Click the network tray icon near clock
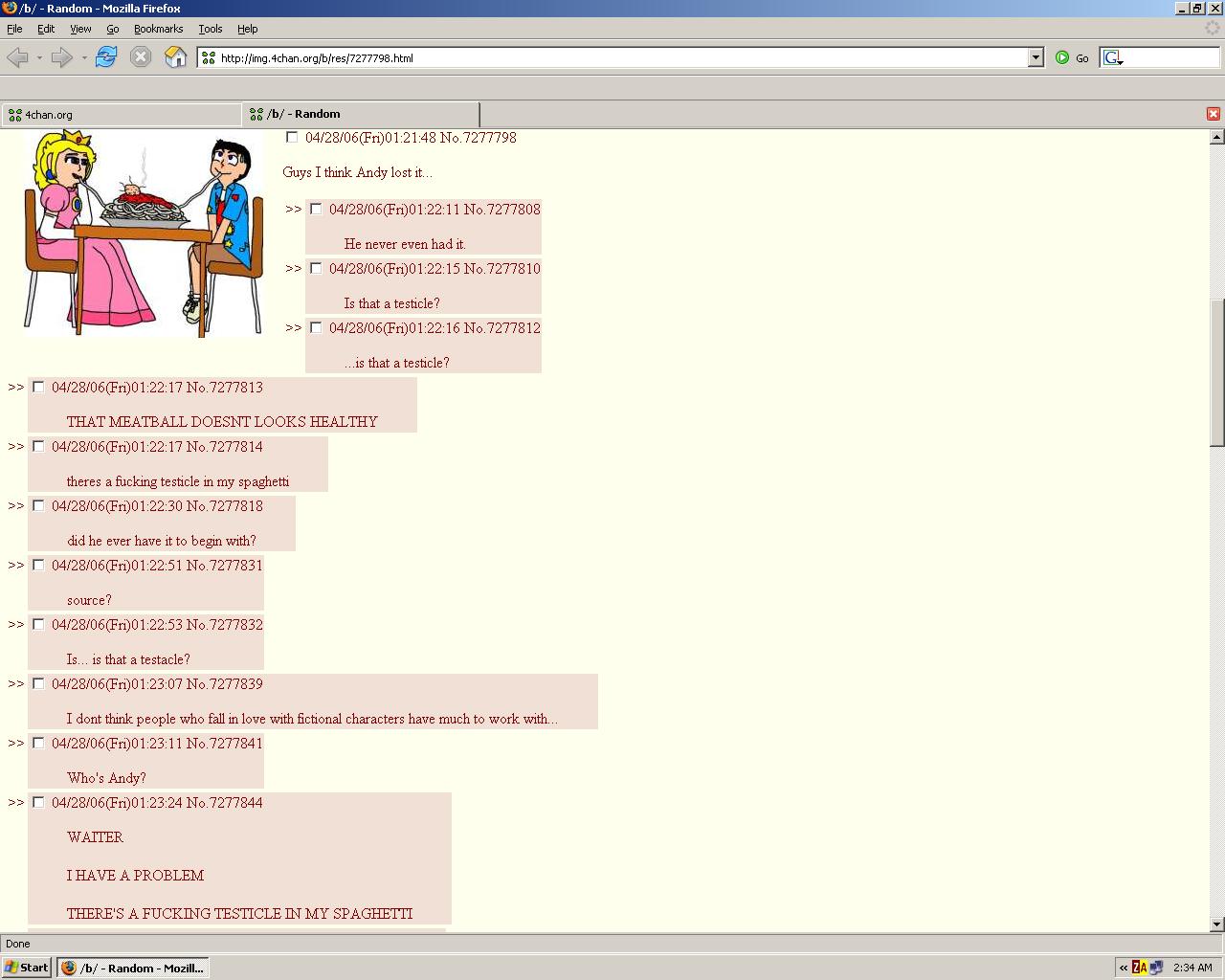The height and width of the screenshot is (980, 1225). coord(1156,968)
